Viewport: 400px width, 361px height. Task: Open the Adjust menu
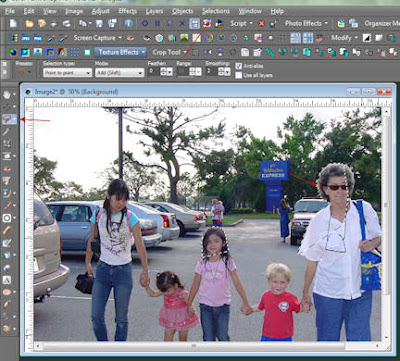pos(100,11)
